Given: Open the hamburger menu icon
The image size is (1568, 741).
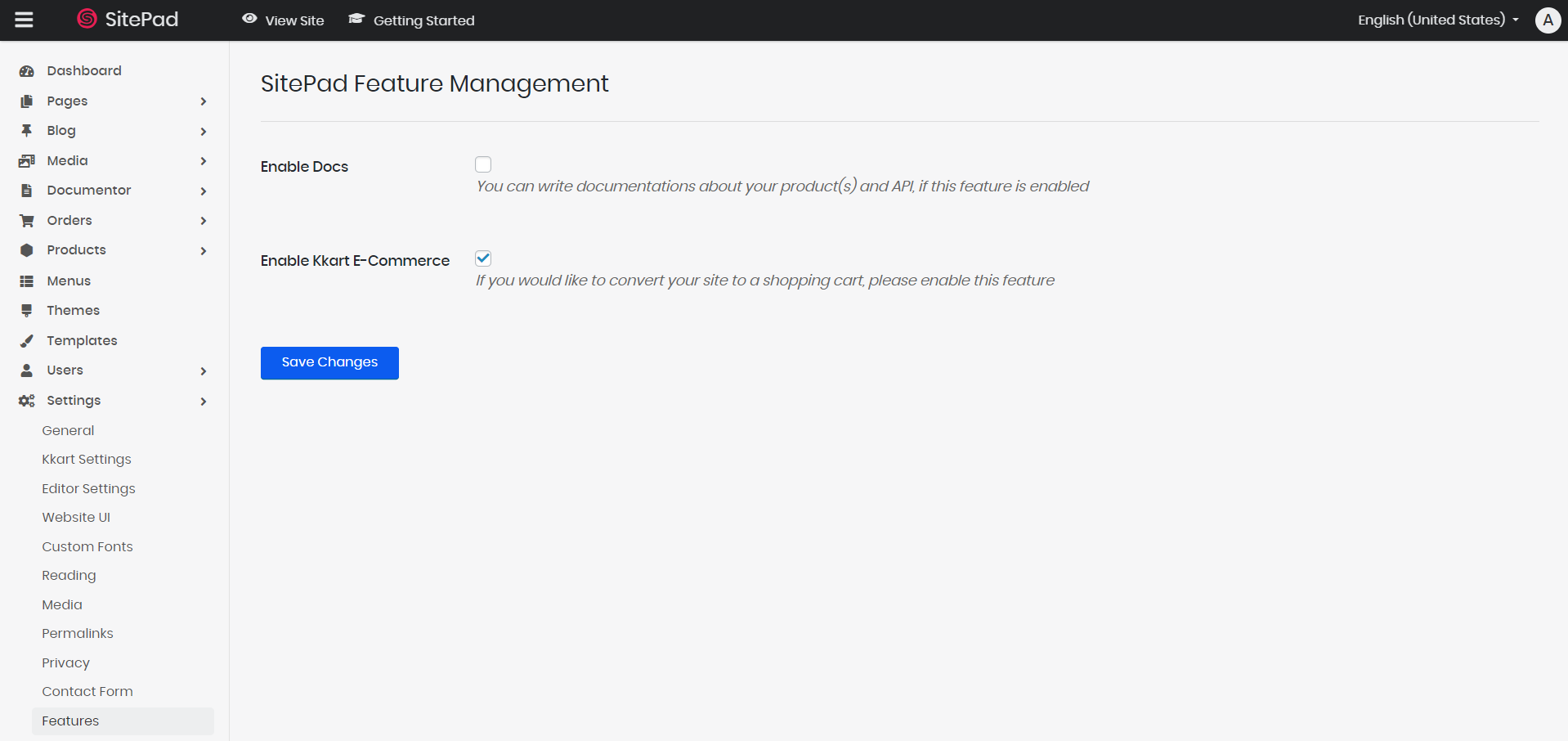Looking at the screenshot, I should tap(25, 20).
